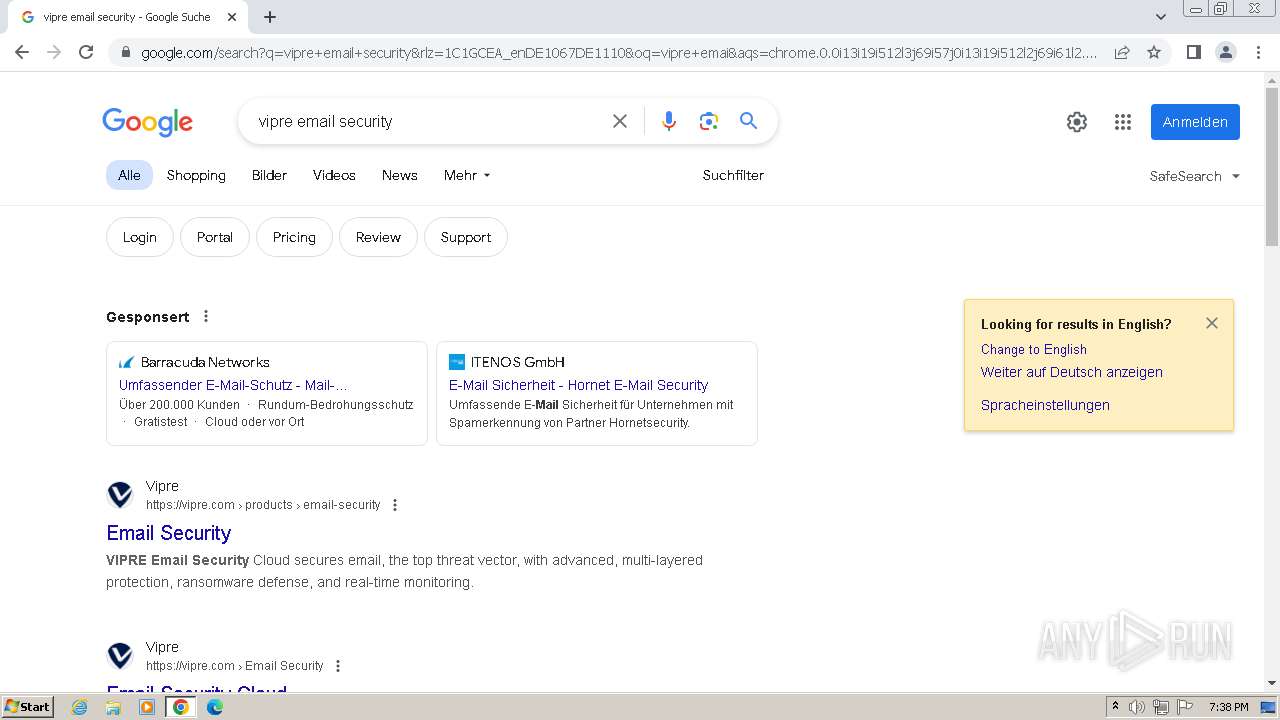Choose Weiter auf Deutsch anzeigen
This screenshot has width=1280, height=720.
[x=1071, y=372]
